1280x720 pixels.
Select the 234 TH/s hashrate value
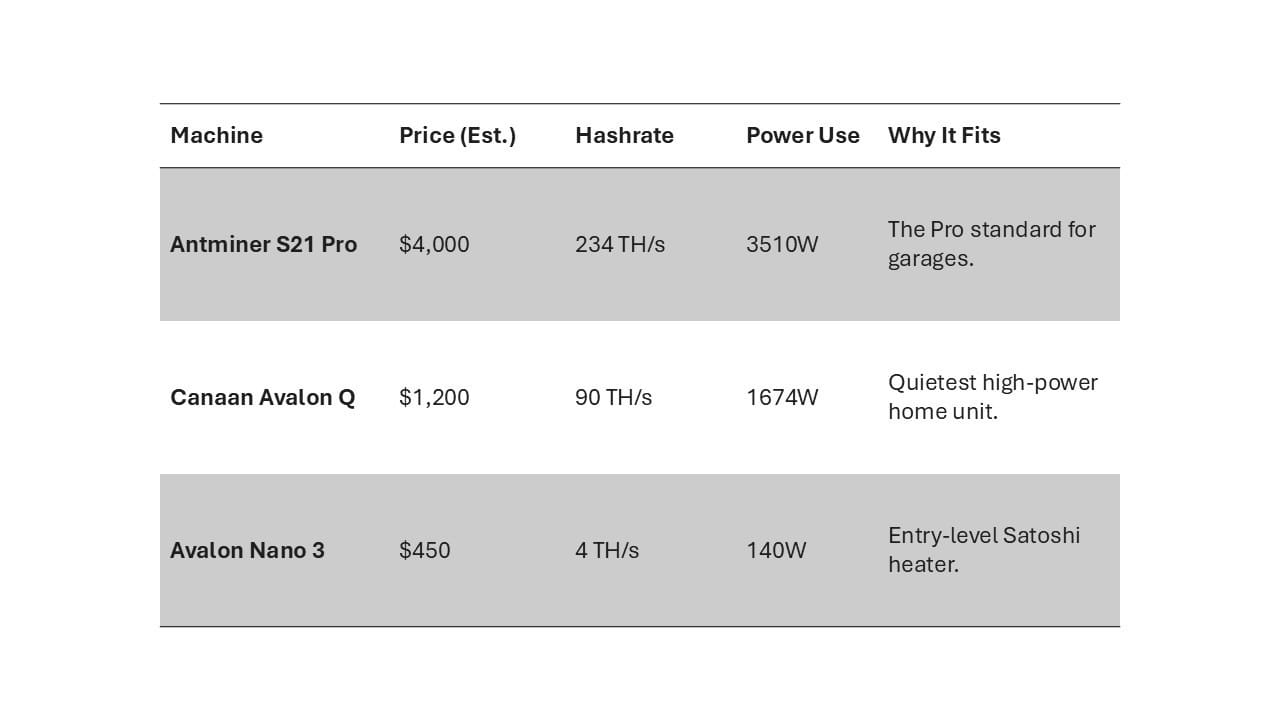pyautogui.click(x=620, y=245)
